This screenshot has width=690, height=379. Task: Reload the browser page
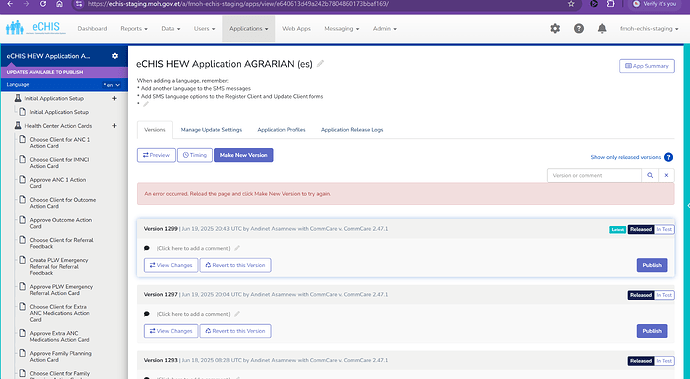pos(43,4)
